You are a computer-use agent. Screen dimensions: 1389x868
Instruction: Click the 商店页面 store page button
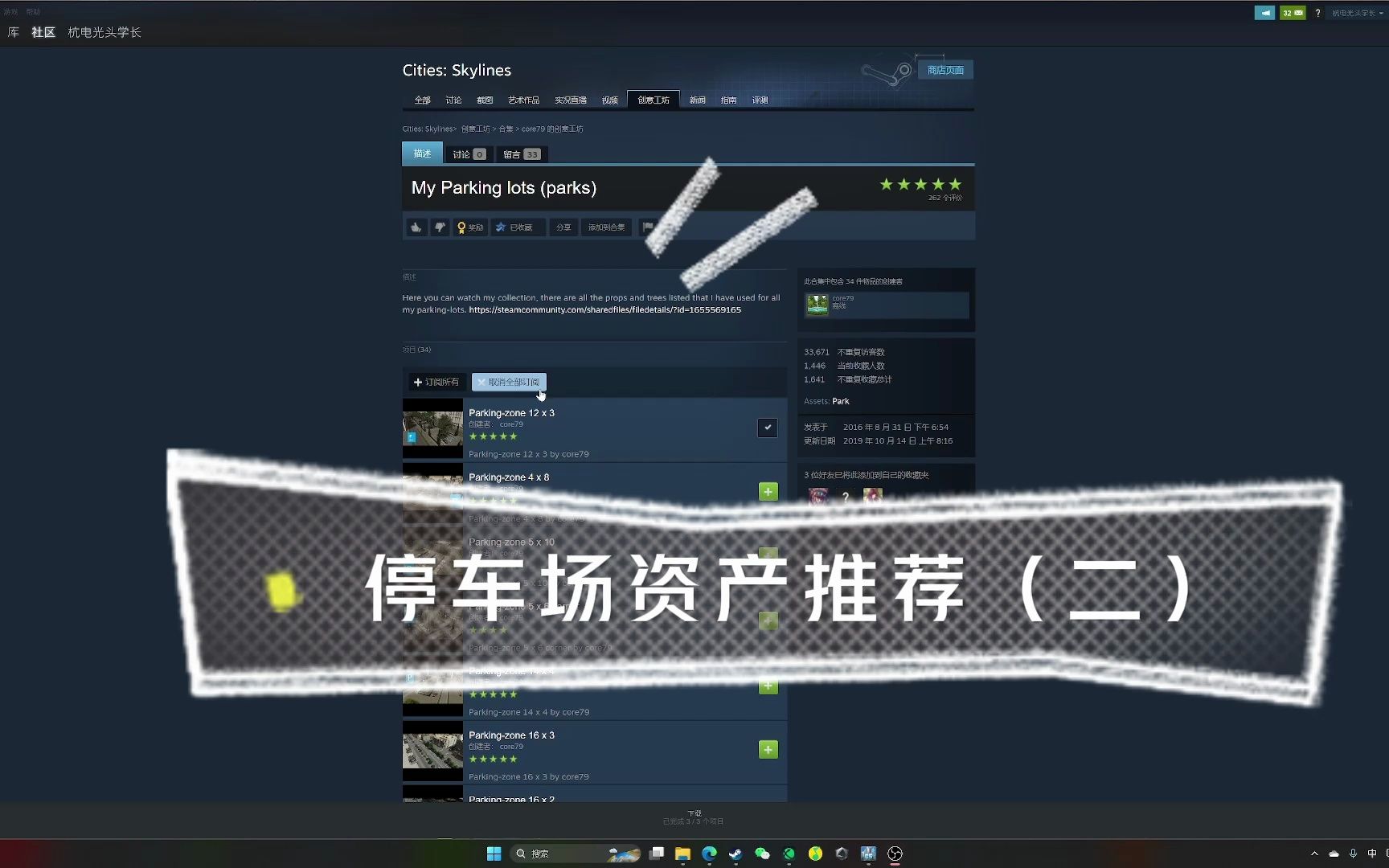[945, 70]
